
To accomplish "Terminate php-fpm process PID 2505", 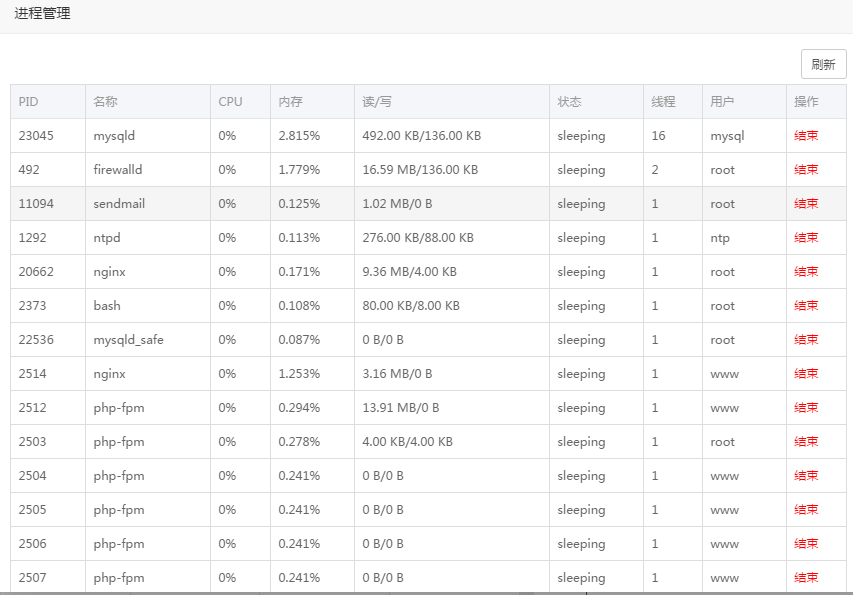I will tap(806, 510).
